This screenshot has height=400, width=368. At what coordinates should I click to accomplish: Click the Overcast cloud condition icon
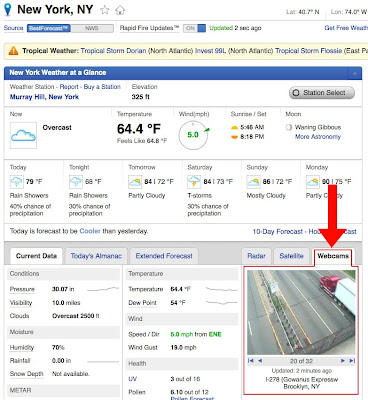(x=23, y=135)
